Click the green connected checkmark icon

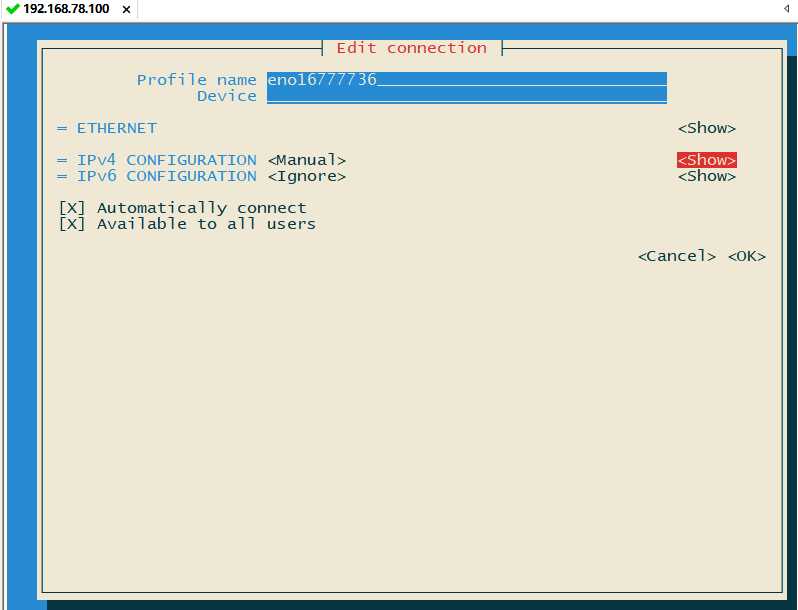[x=13, y=9]
